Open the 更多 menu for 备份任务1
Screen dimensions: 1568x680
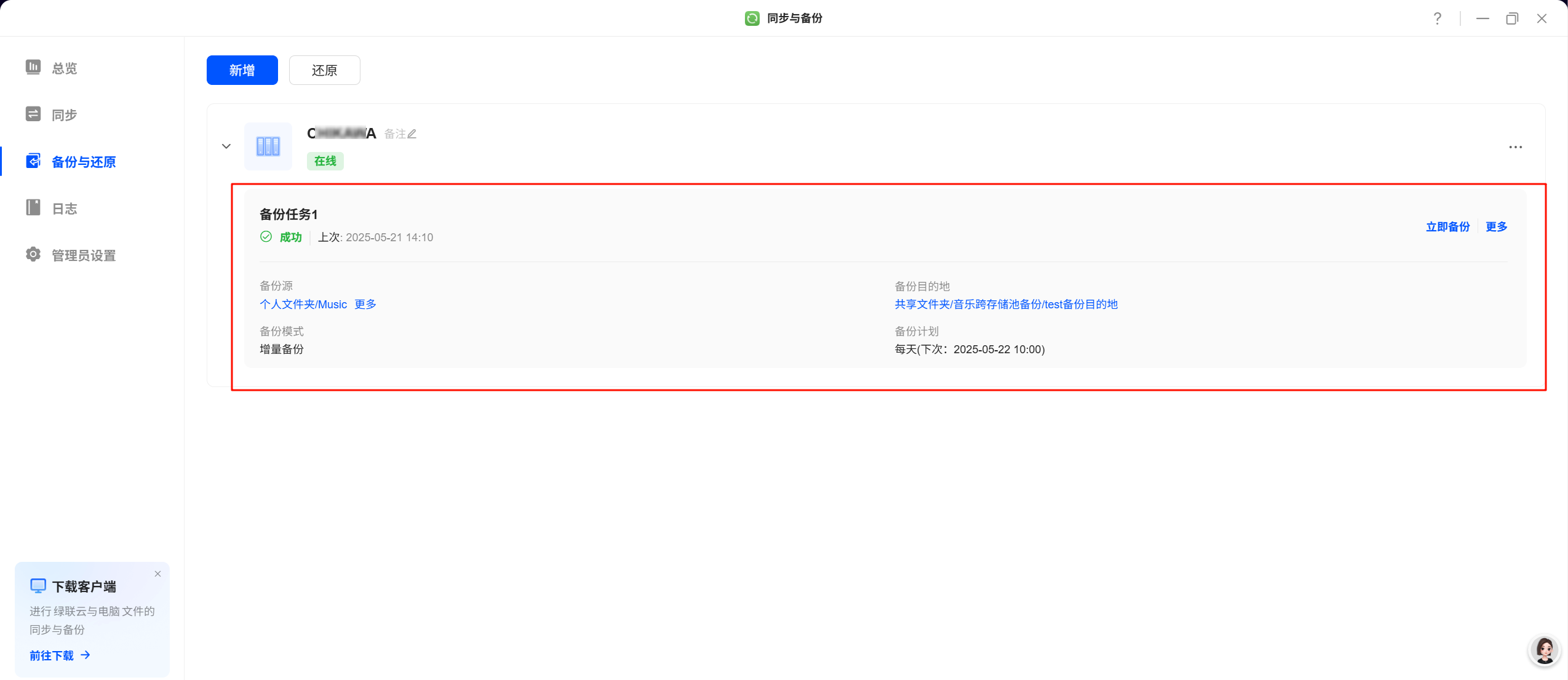click(x=1496, y=227)
